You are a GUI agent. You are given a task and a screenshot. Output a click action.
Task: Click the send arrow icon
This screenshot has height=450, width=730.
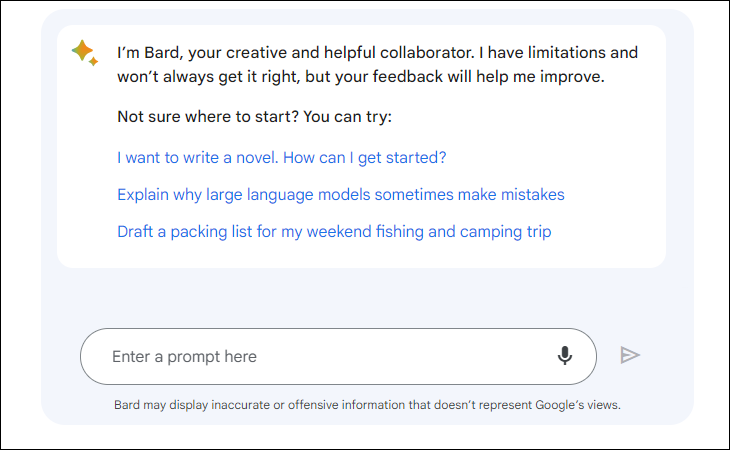click(630, 356)
